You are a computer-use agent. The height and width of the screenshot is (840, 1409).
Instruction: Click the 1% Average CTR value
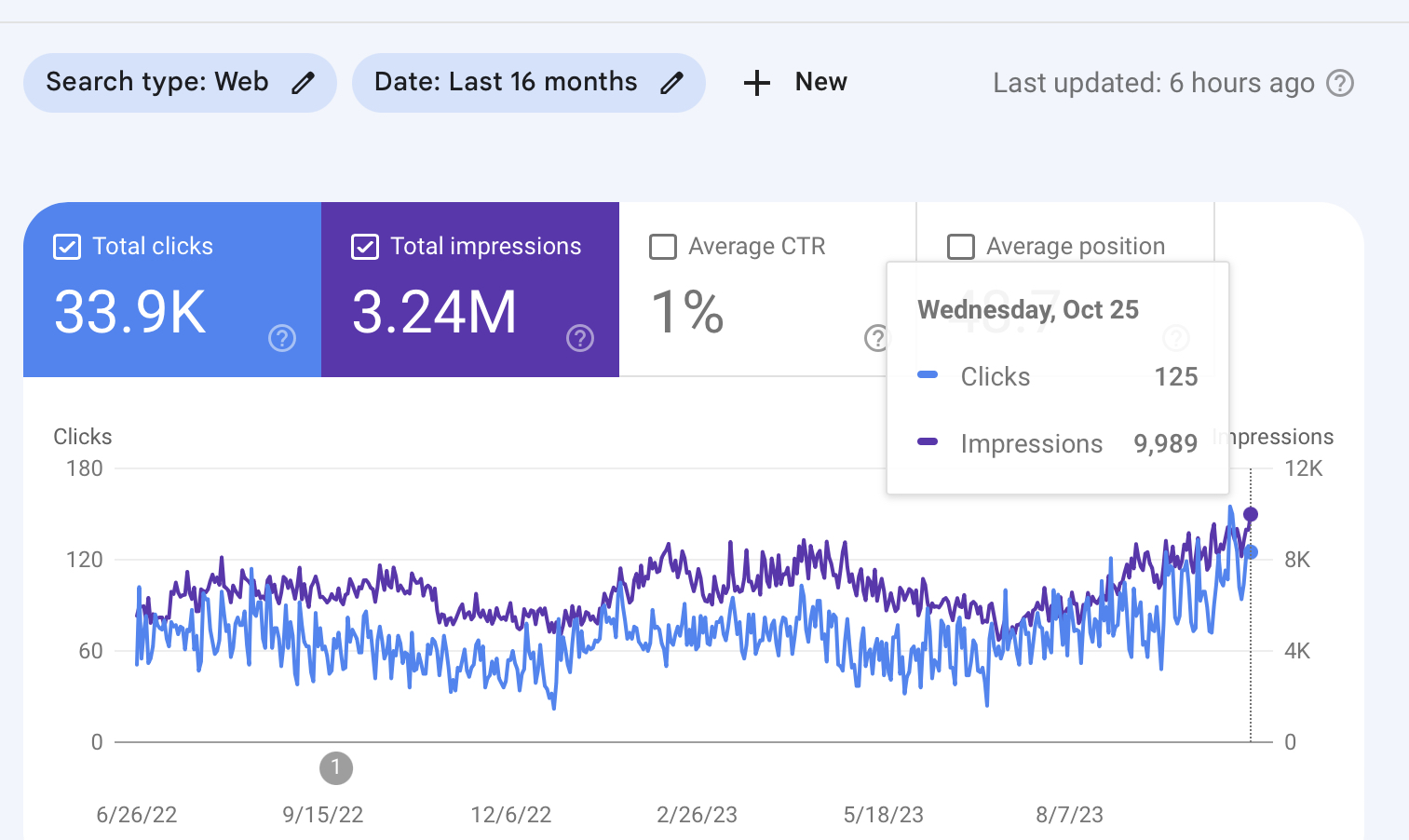[687, 312]
